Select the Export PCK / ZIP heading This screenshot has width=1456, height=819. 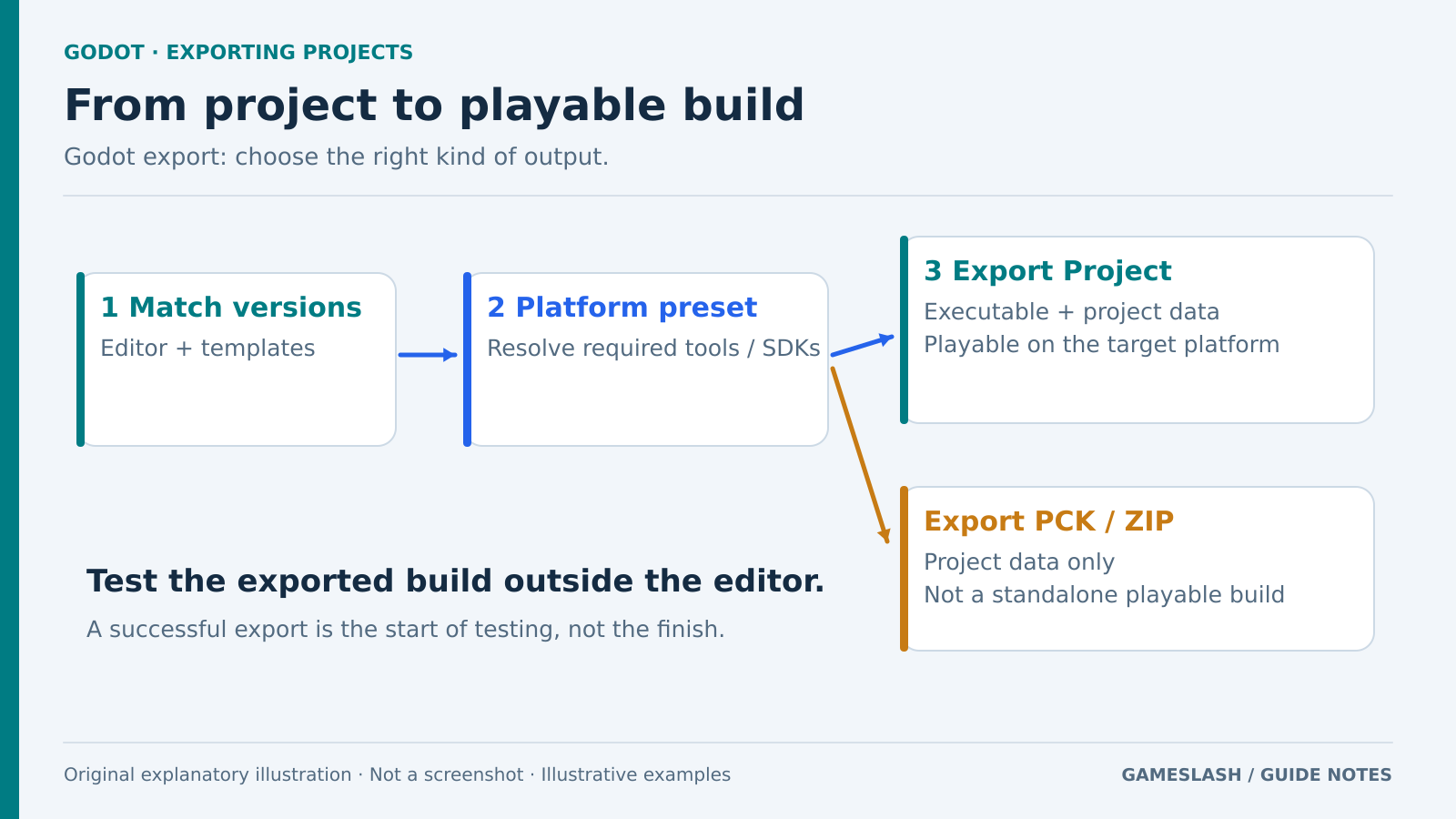(x=1048, y=521)
